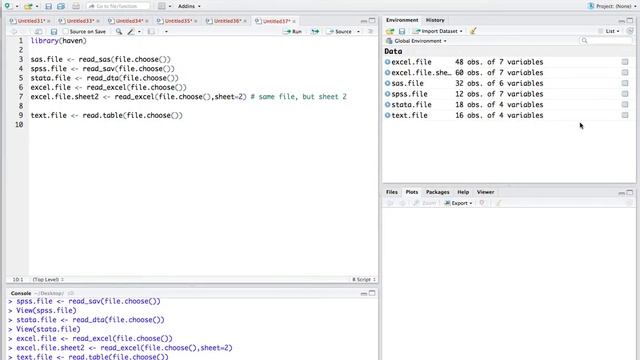Viewport: 640px width, 360px height.
Task: Click the Zoom plot button
Action: point(425,203)
